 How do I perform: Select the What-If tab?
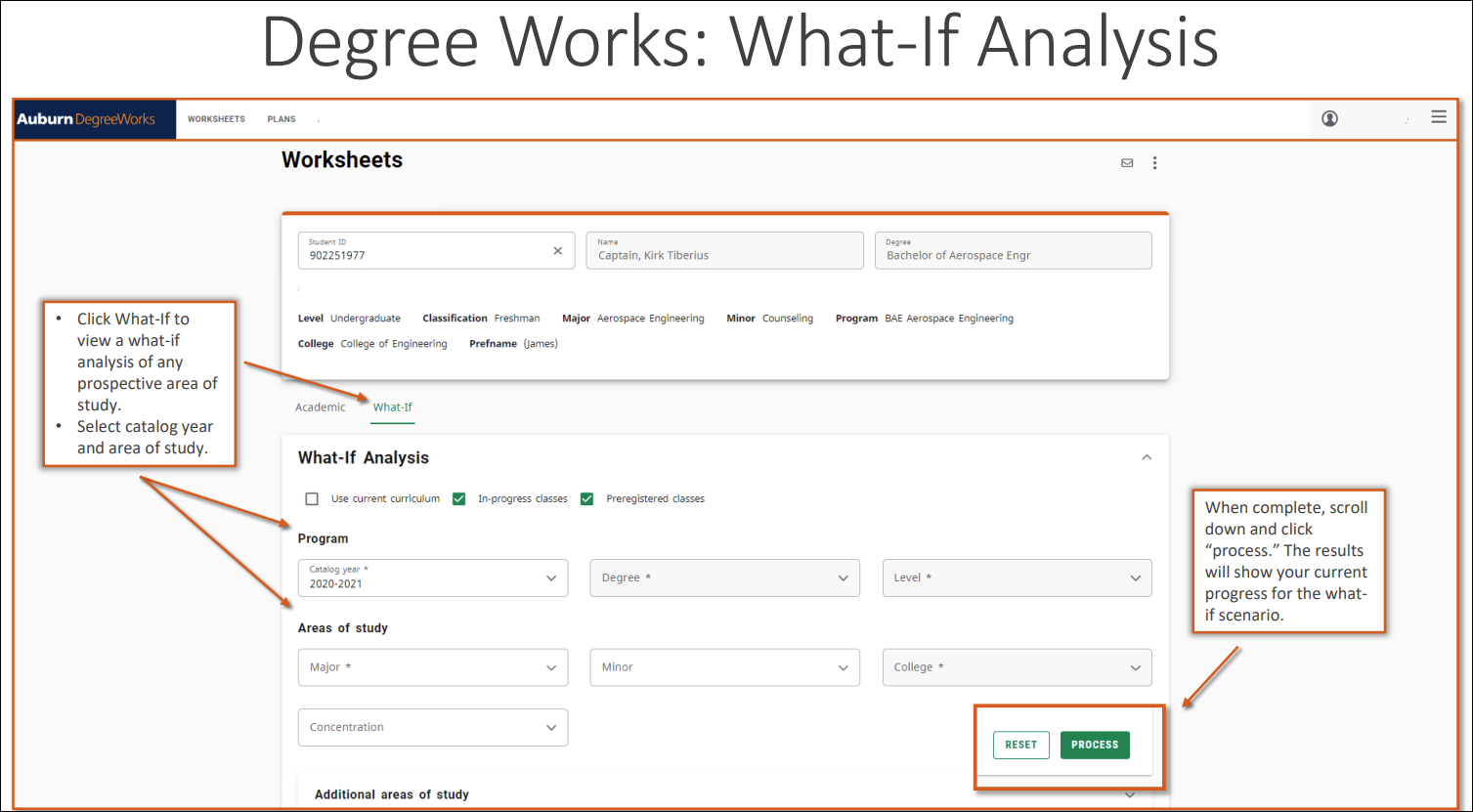pos(392,406)
